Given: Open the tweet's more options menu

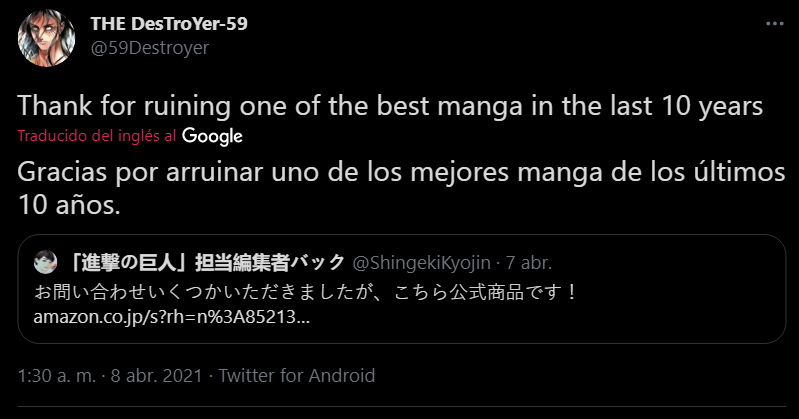Looking at the screenshot, I should click(x=773, y=24).
